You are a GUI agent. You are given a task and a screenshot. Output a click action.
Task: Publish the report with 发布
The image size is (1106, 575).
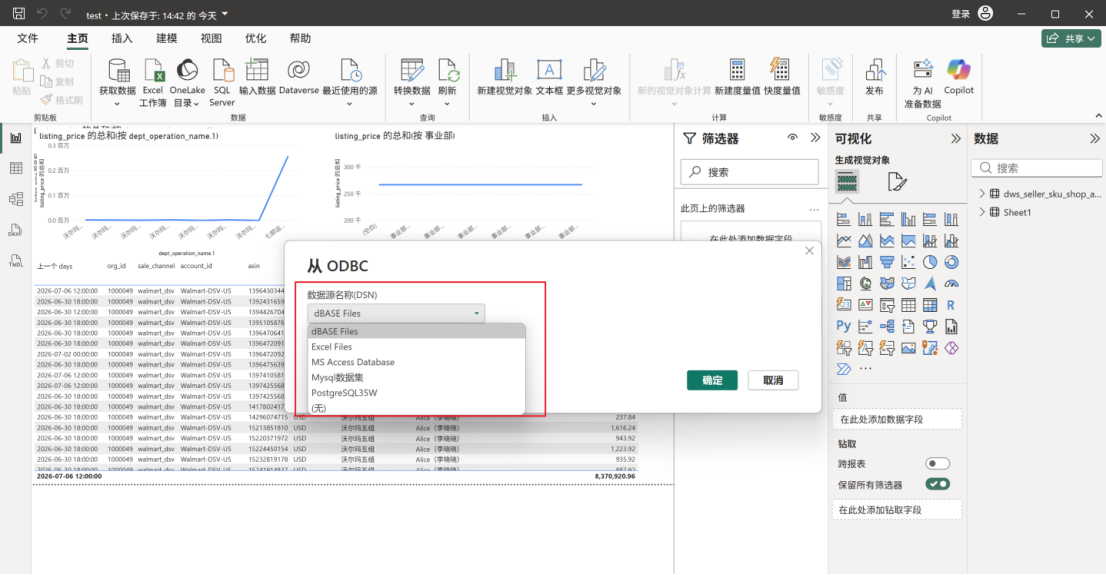[874, 77]
